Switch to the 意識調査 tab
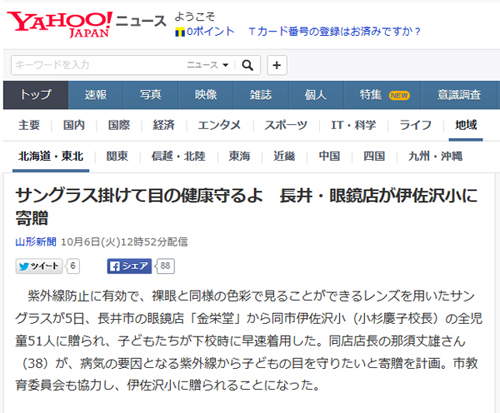The image size is (500, 413). pos(460,95)
